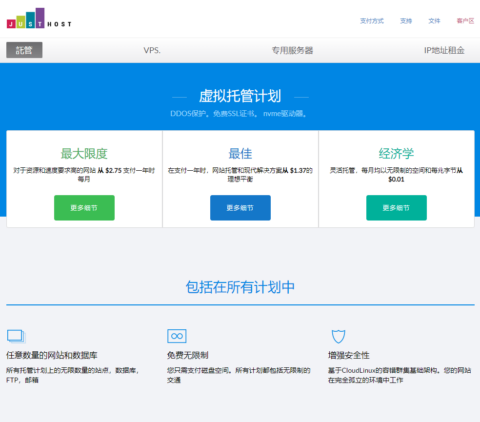Click the 包括在所有计划中 section heading
The height and width of the screenshot is (422, 480).
pos(240,287)
